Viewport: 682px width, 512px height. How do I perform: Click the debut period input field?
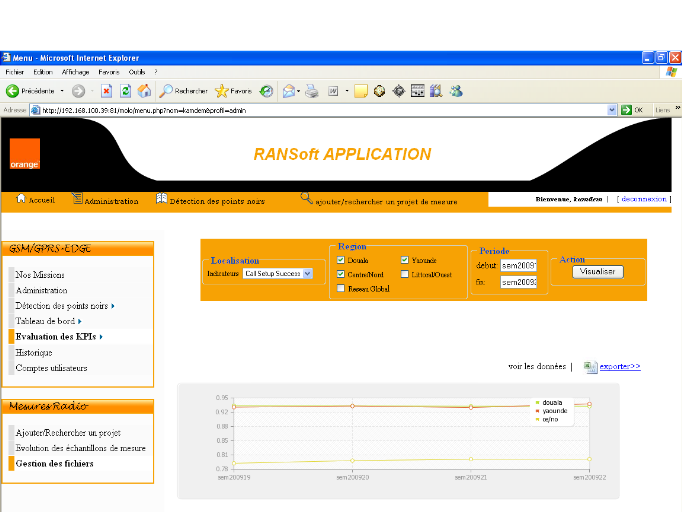519,266
